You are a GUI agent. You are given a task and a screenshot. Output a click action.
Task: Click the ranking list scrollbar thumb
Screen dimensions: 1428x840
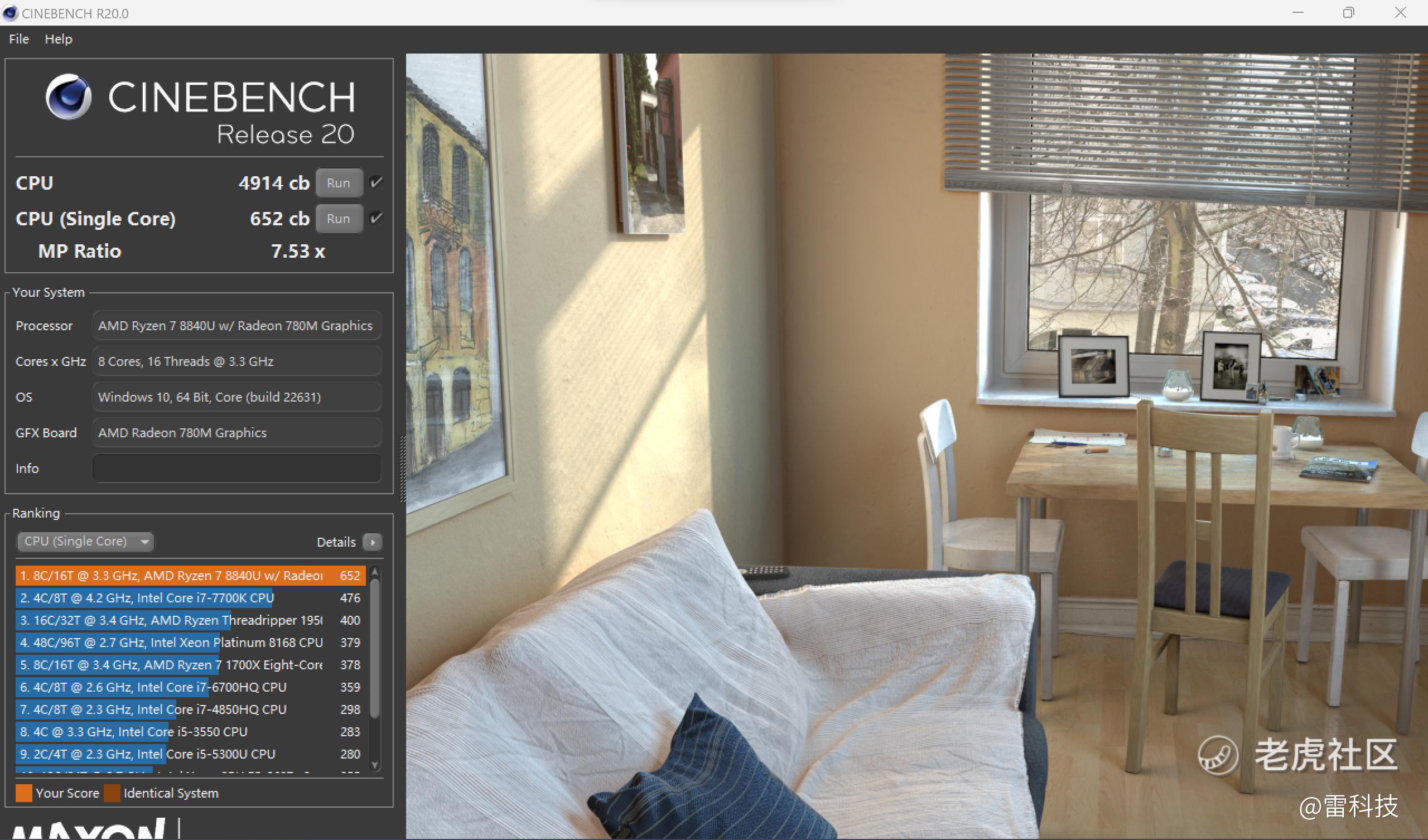pyautogui.click(x=374, y=646)
